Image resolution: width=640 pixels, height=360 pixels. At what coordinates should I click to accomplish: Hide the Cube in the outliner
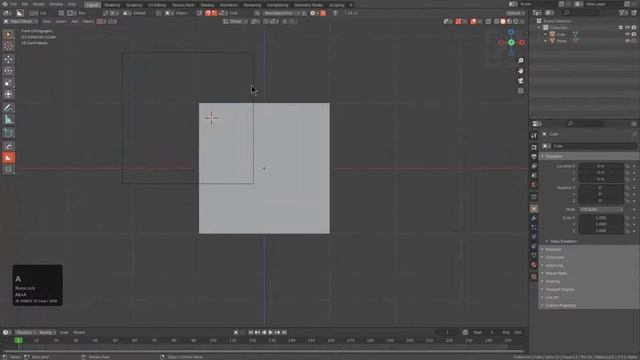click(627, 34)
